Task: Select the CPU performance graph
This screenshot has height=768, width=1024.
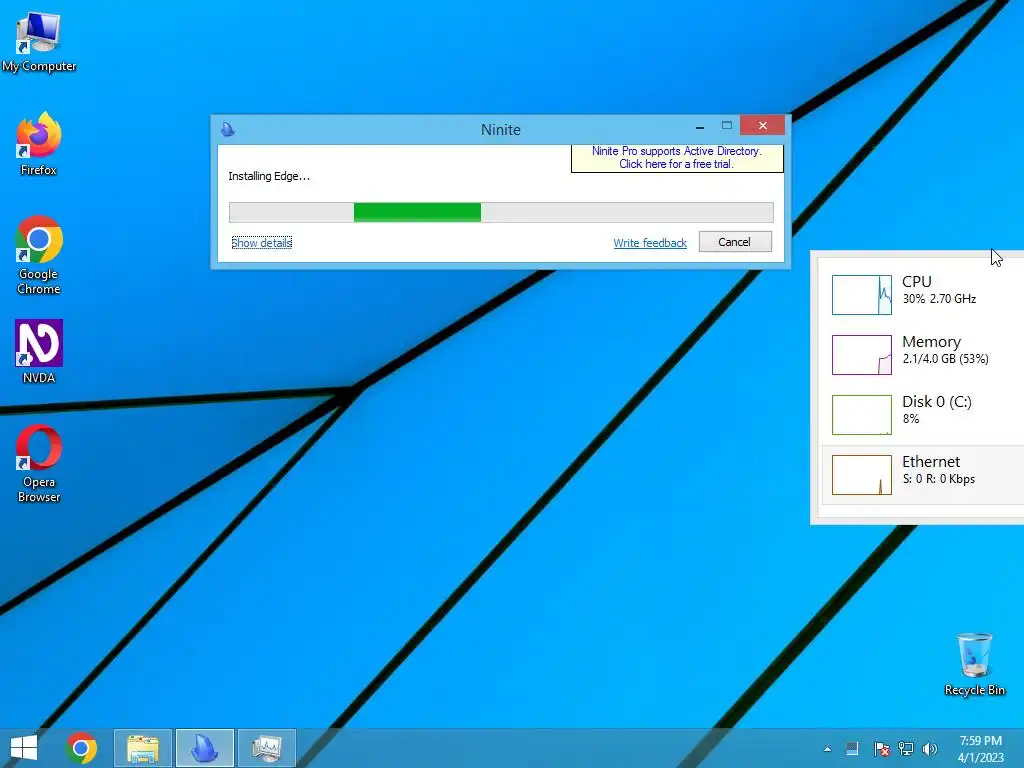Action: coord(861,295)
